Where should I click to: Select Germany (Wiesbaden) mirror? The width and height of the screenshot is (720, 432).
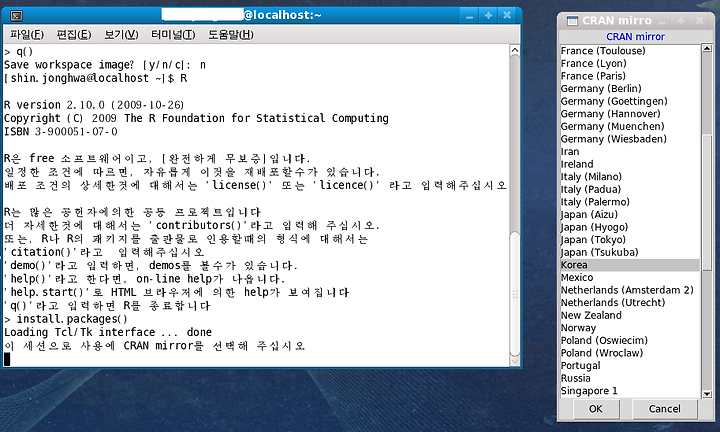[x=630, y=139]
